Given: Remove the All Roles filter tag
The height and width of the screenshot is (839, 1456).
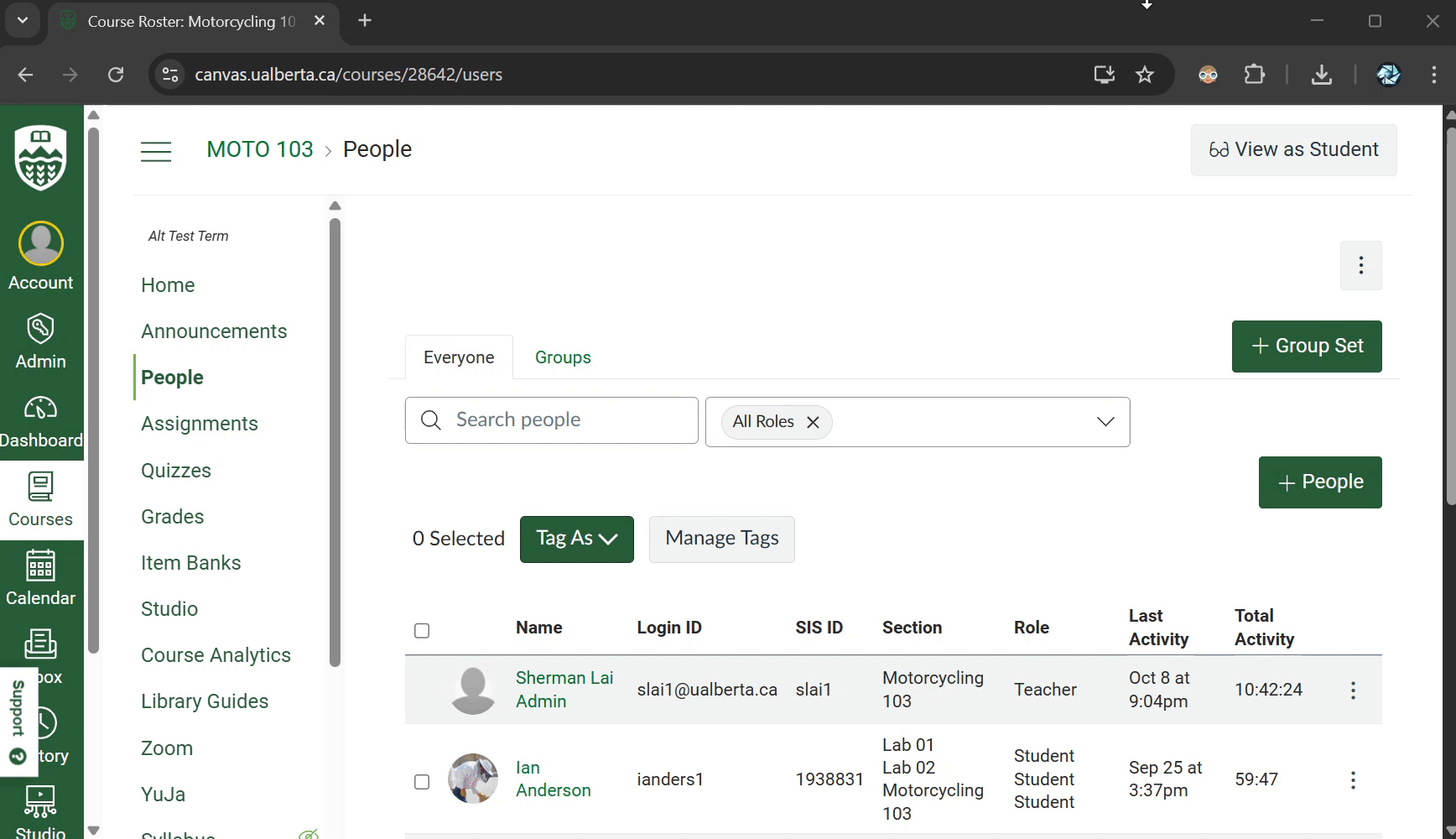Looking at the screenshot, I should coord(813,422).
